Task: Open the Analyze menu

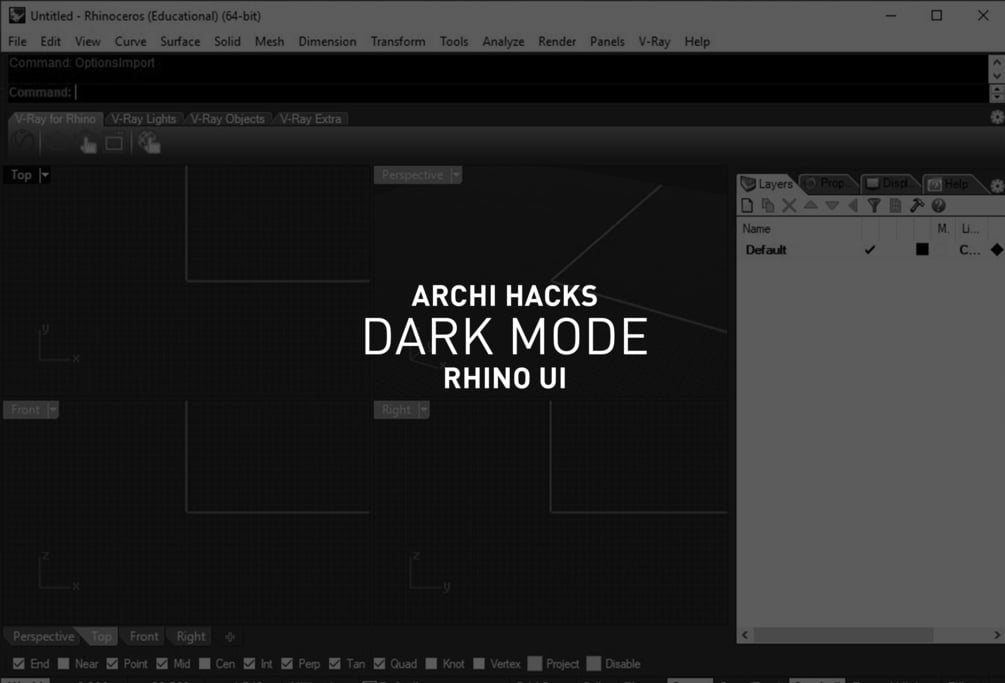Action: pyautogui.click(x=503, y=42)
